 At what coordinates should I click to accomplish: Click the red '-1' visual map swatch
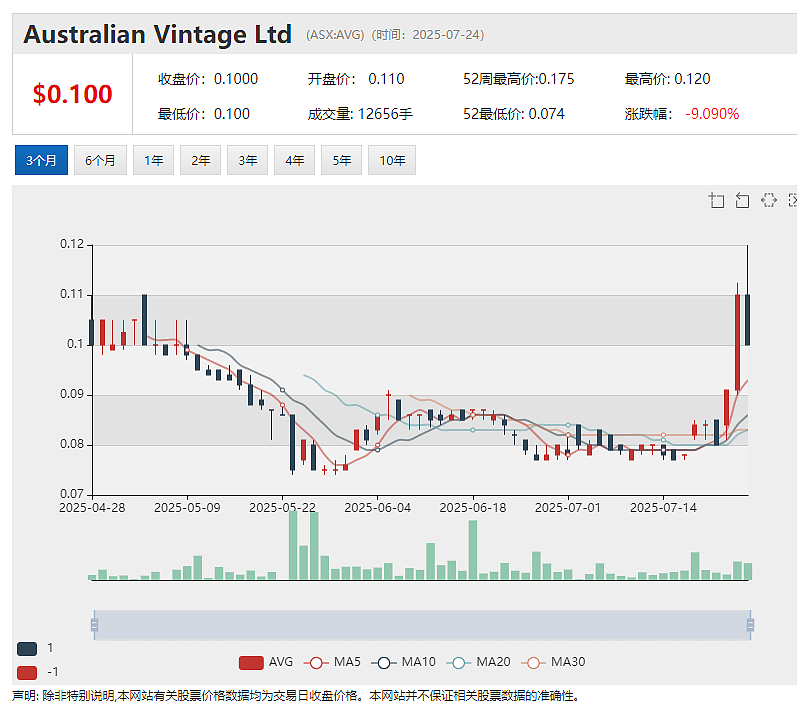point(27,673)
